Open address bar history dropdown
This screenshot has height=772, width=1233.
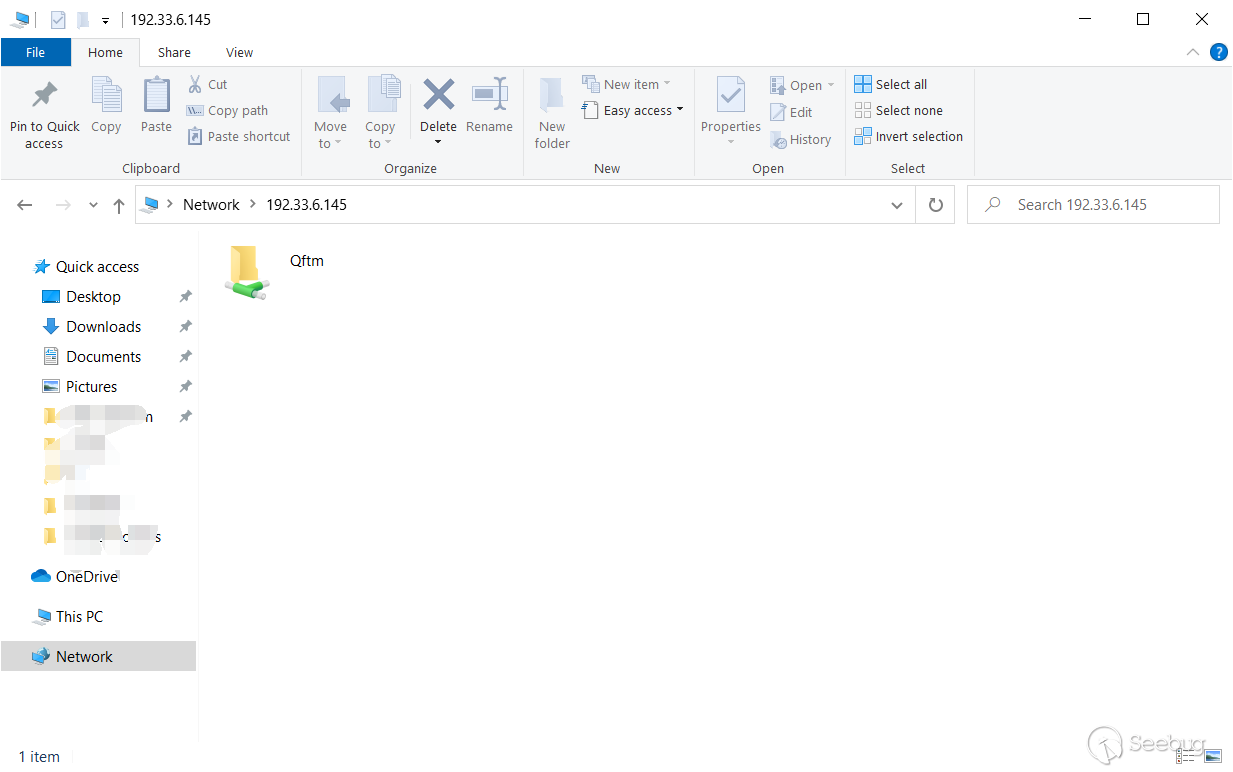897,205
